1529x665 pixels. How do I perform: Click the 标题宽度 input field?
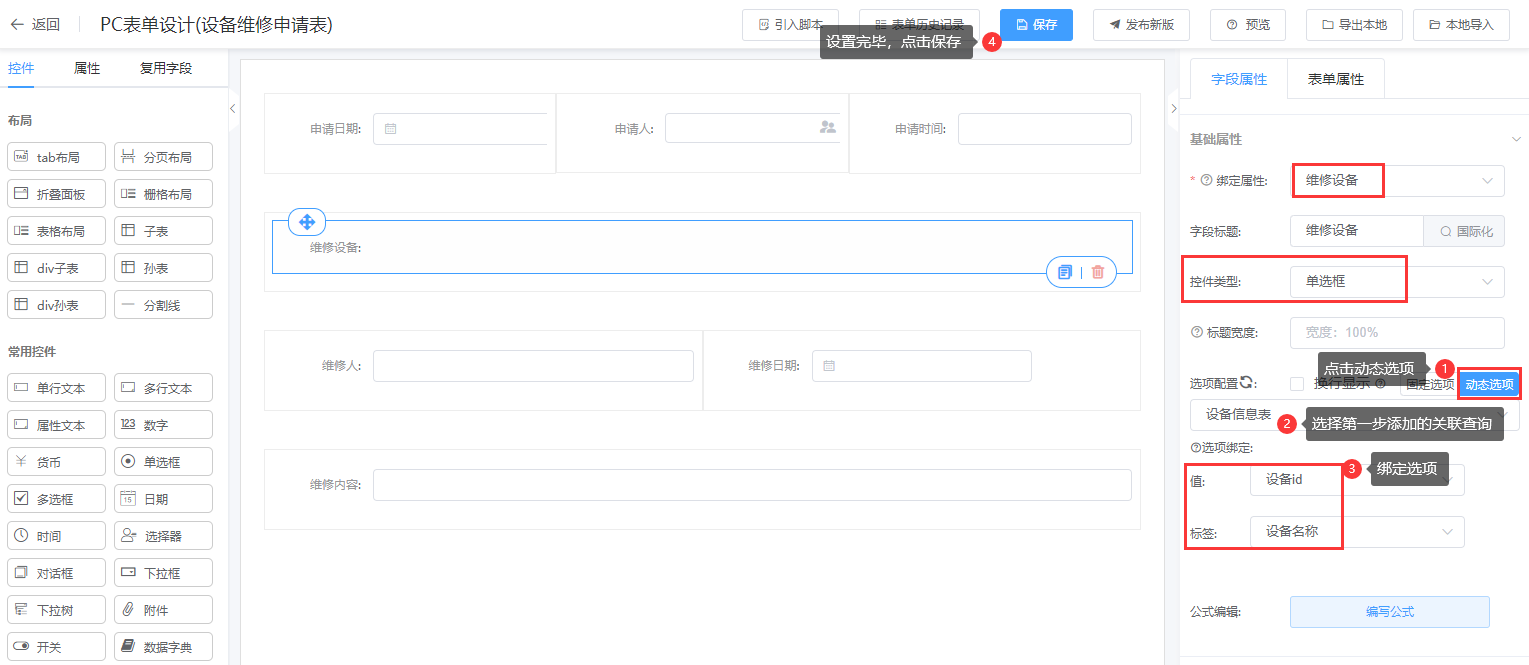[1397, 333]
